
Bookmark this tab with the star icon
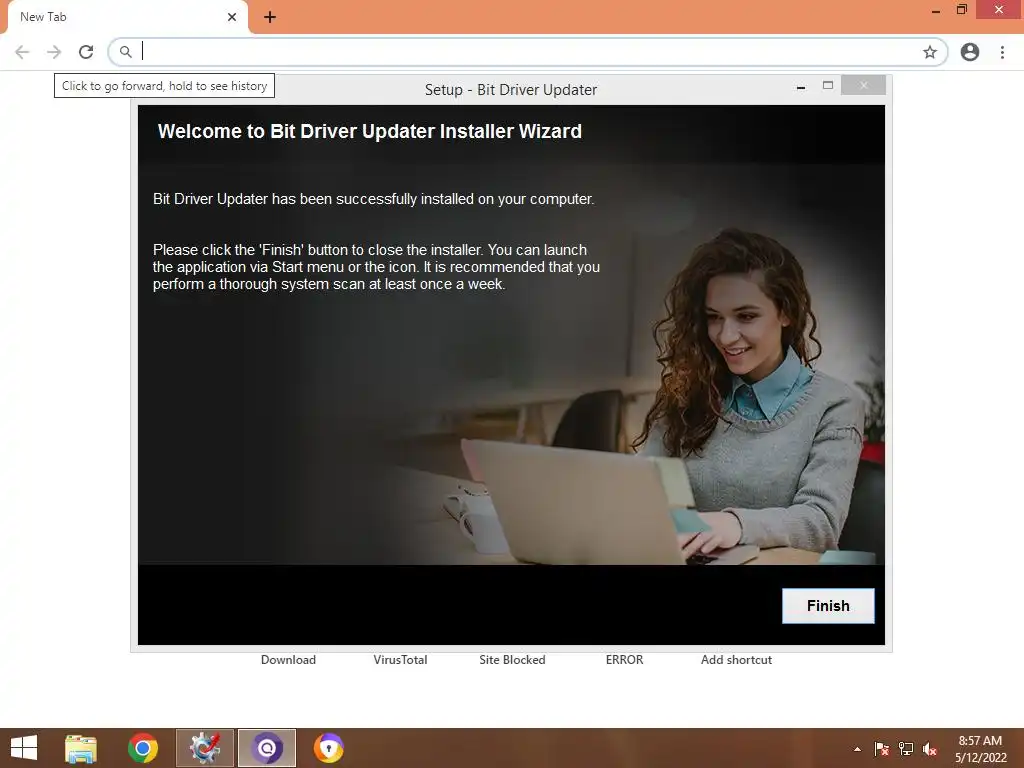pyautogui.click(x=930, y=52)
